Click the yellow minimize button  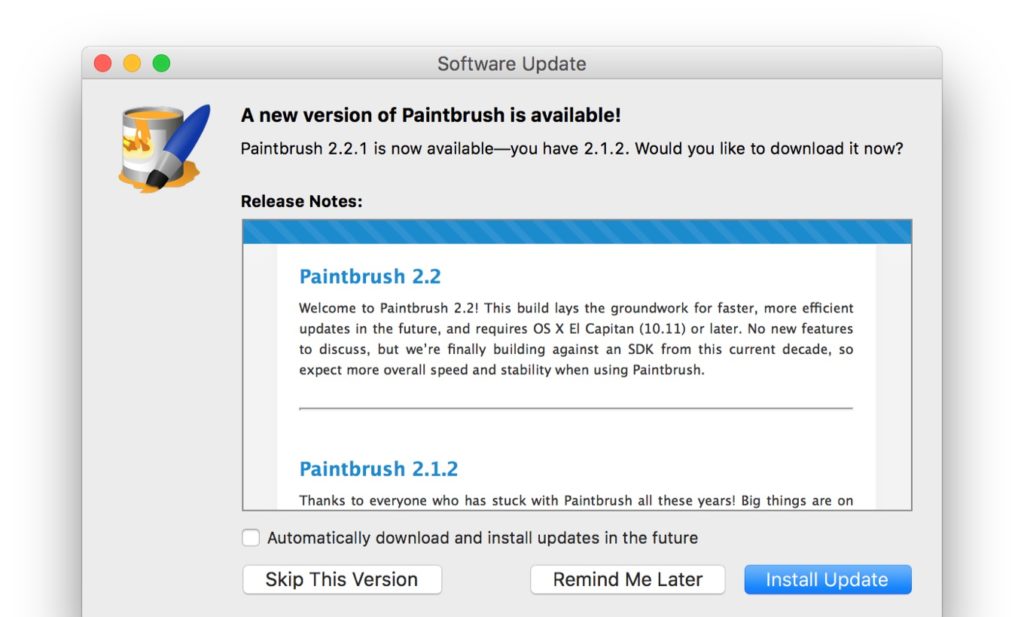pyautogui.click(x=132, y=62)
